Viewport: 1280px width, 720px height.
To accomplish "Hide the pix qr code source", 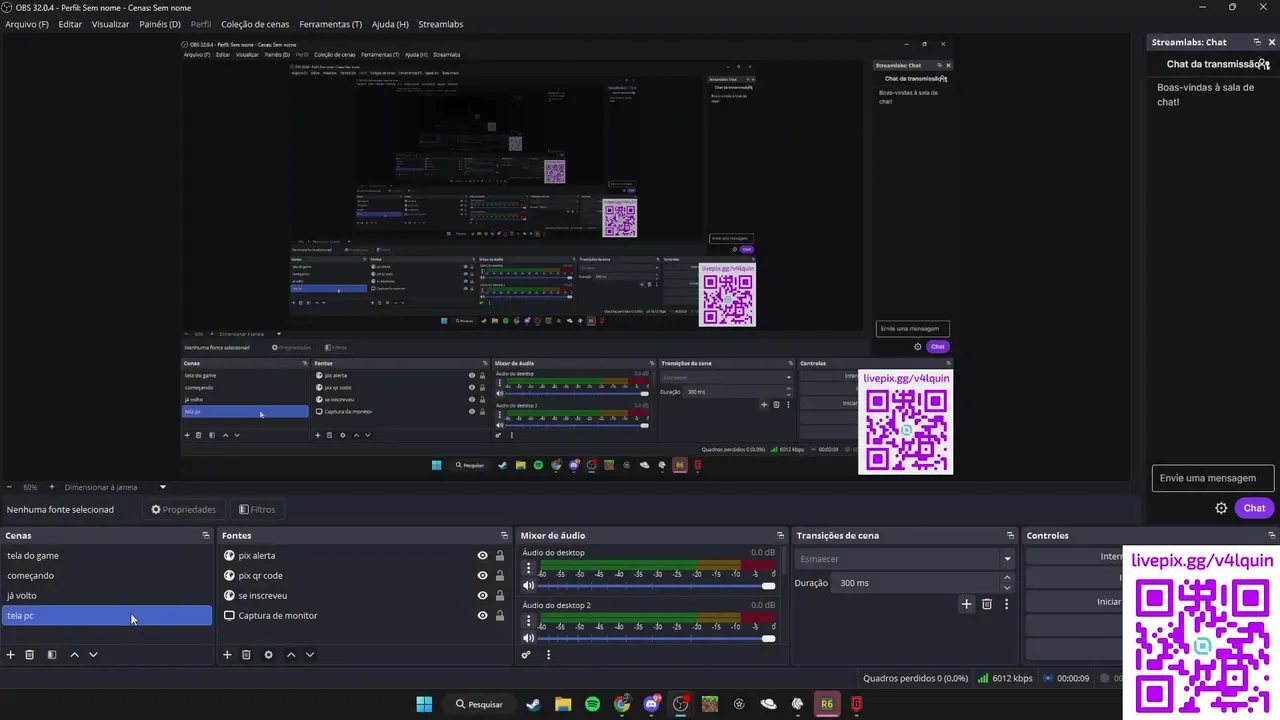I will 482,576.
